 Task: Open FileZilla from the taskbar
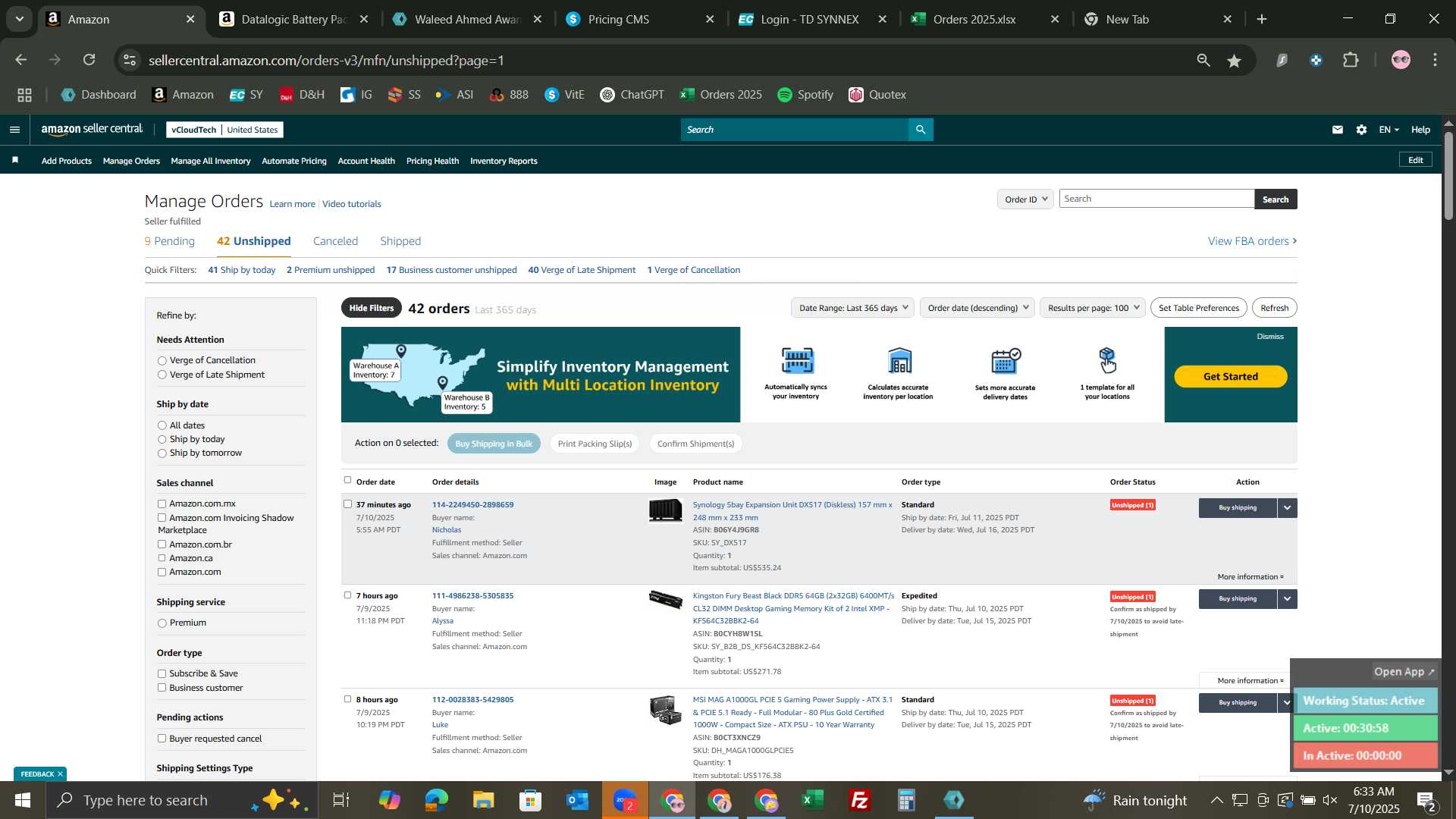tap(860, 800)
